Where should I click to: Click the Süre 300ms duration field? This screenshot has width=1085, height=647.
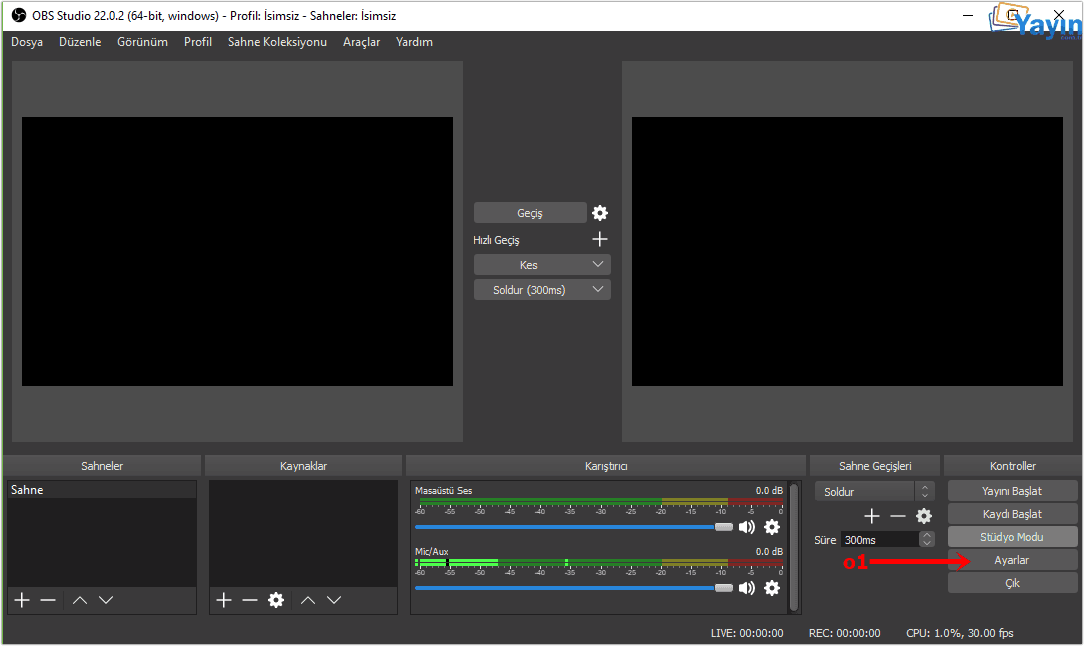click(881, 540)
